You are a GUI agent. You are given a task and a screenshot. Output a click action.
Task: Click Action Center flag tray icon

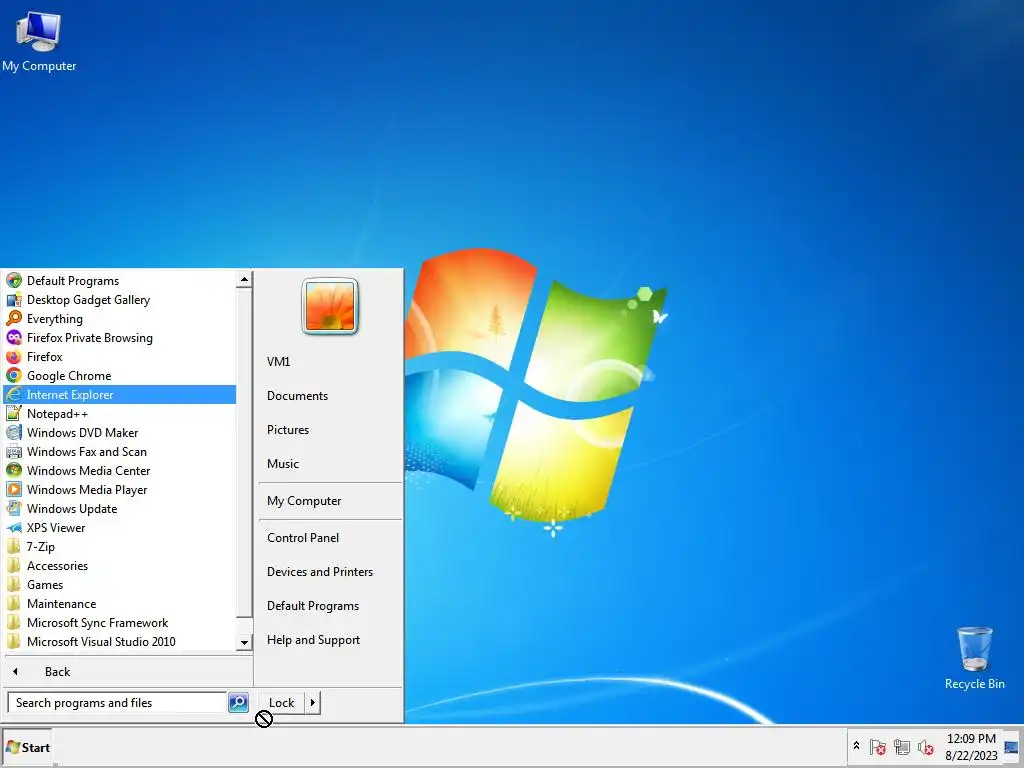tap(878, 746)
